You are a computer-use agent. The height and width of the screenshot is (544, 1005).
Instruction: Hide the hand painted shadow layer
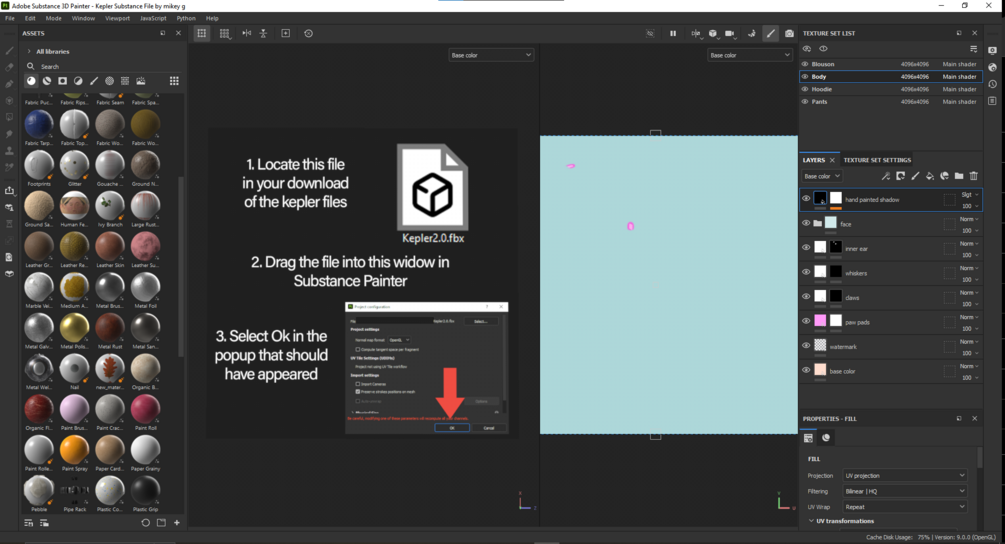coord(806,199)
